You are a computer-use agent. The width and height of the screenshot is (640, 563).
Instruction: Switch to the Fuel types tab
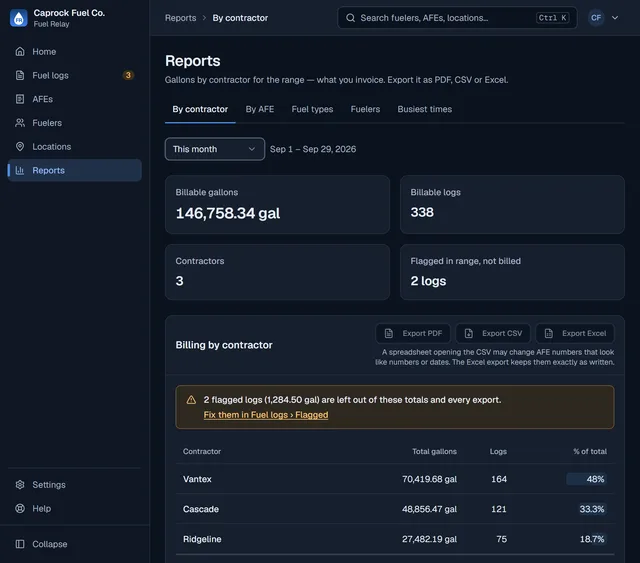[312, 109]
